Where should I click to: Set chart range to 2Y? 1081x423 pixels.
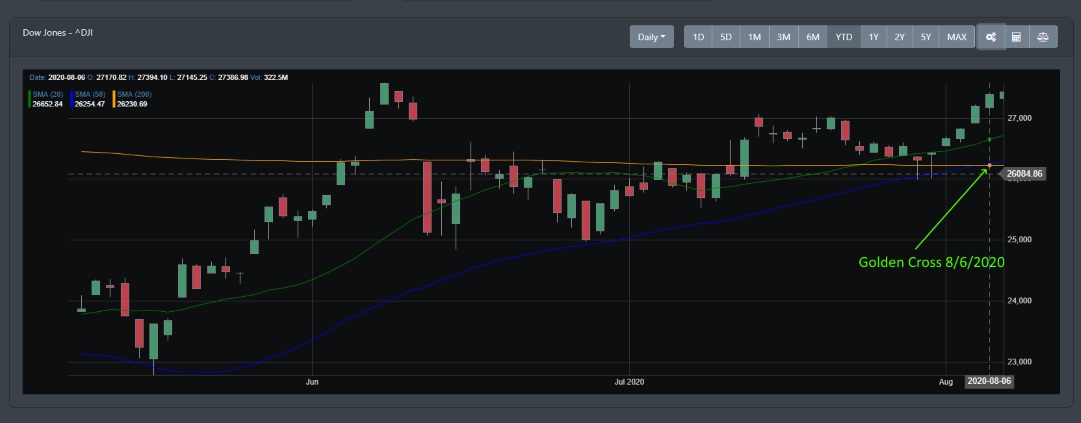900,37
